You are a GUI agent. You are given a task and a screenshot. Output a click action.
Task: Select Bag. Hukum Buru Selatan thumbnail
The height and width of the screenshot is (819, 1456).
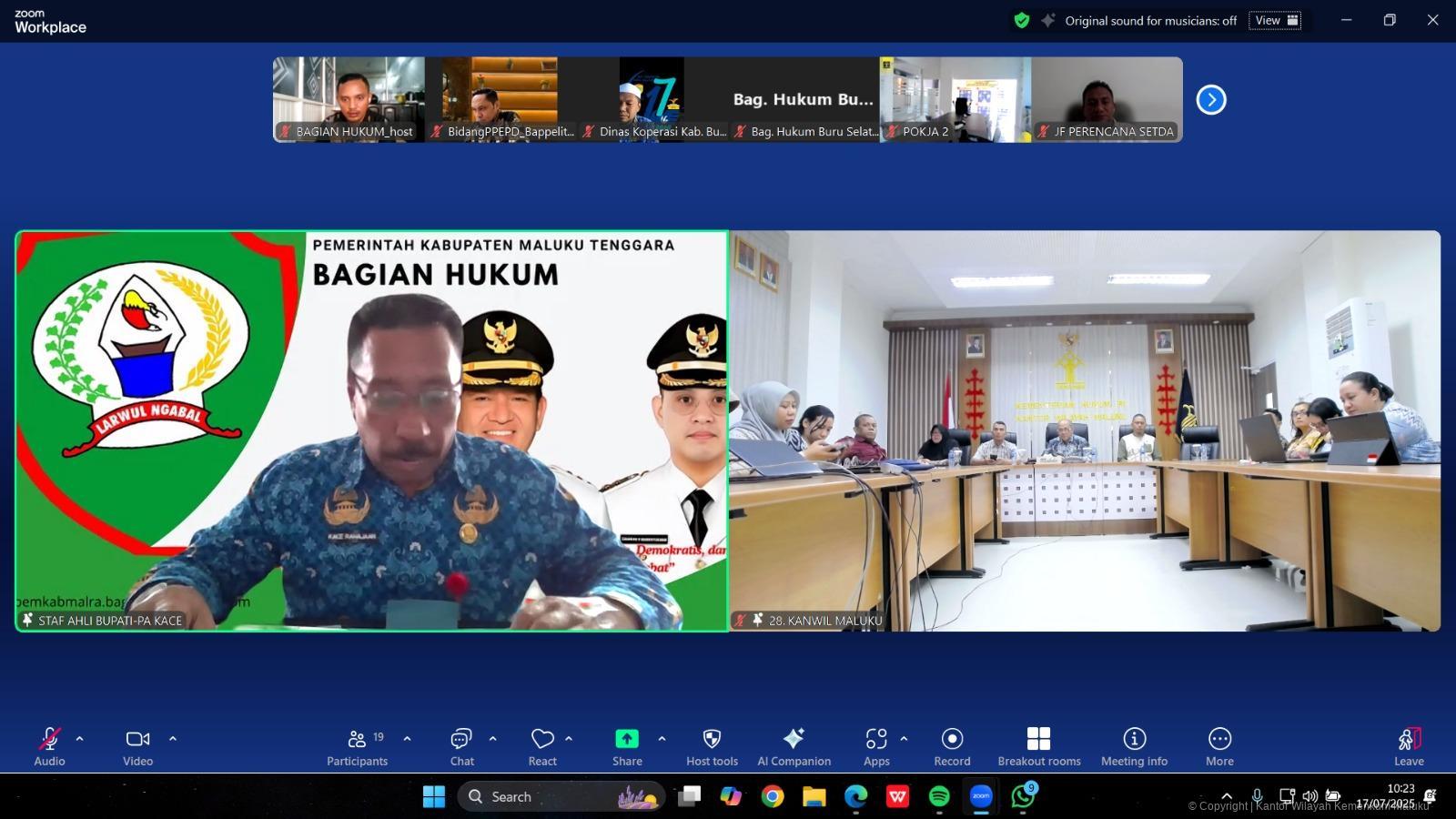click(x=804, y=99)
